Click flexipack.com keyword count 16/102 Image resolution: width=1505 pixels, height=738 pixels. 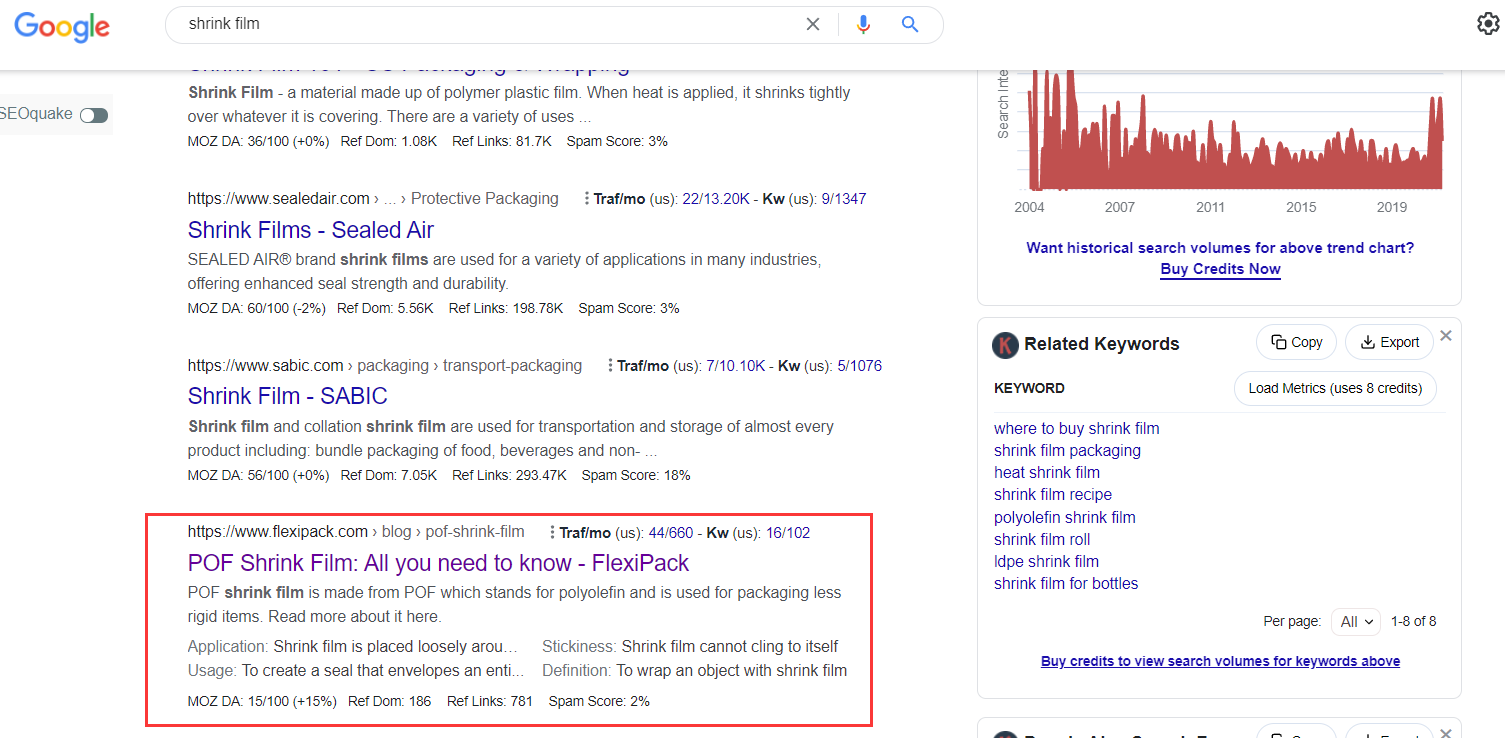coord(788,533)
